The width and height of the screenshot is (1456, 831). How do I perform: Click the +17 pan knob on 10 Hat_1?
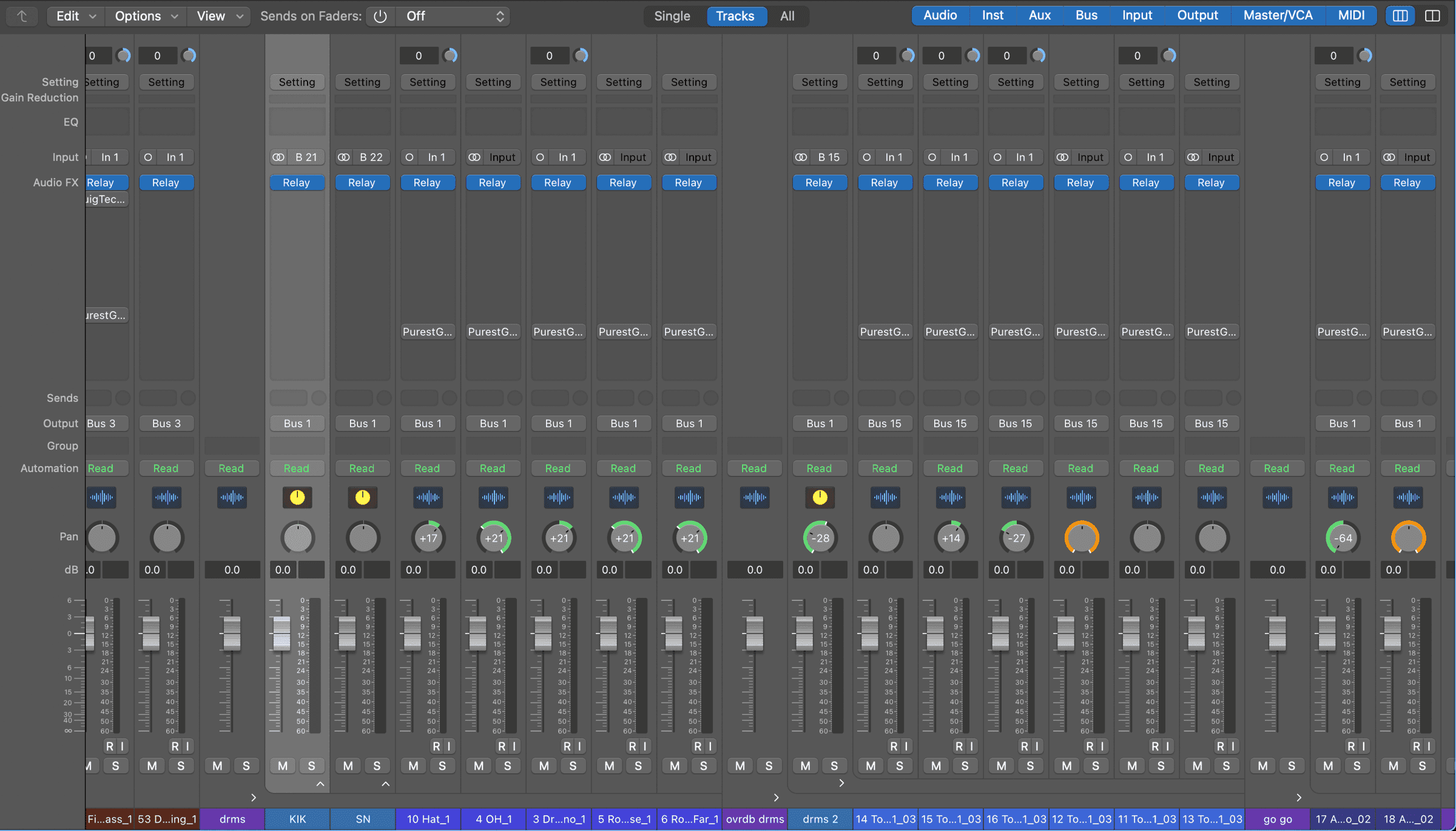click(x=428, y=538)
